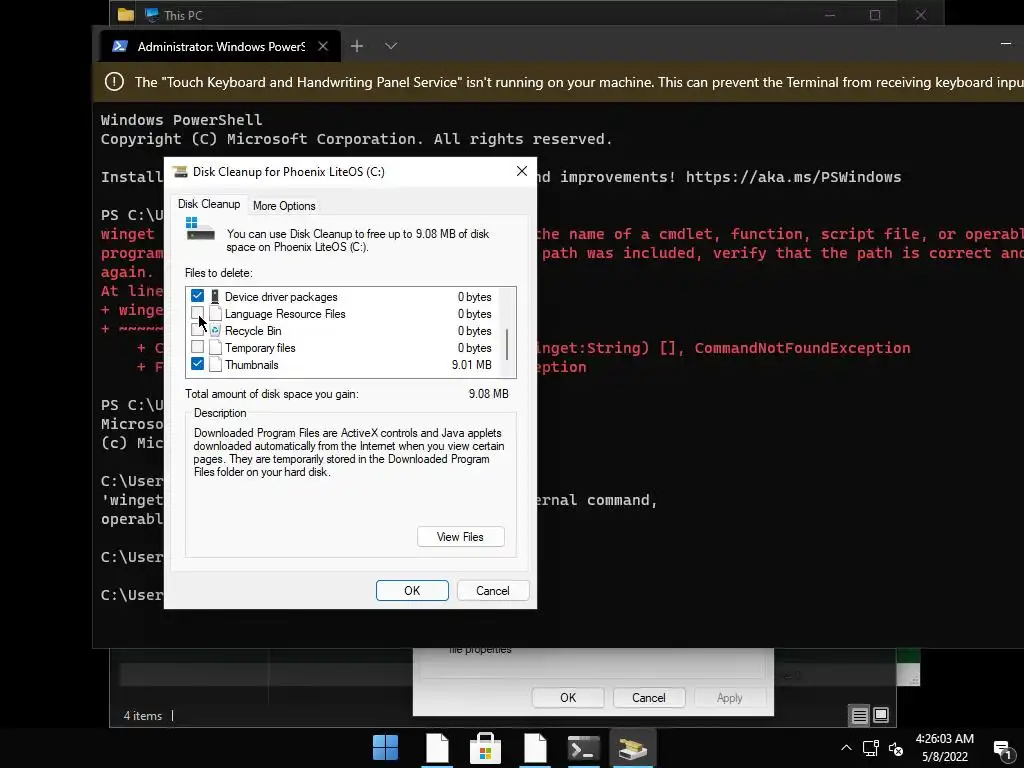Open the Terminal taskbar icon

coord(583,748)
